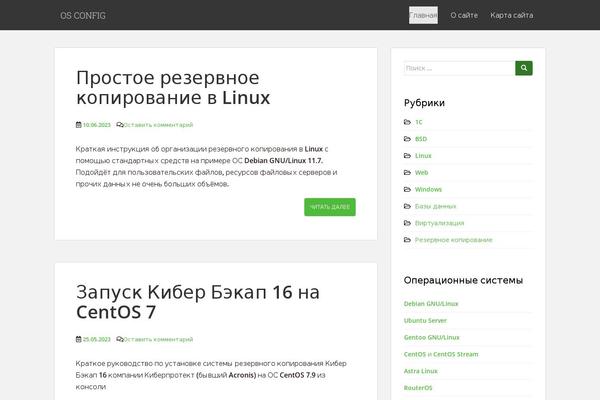Image resolution: width=600 pixels, height=400 pixels.
Task: Click folder icon beside Web category
Action: point(407,173)
